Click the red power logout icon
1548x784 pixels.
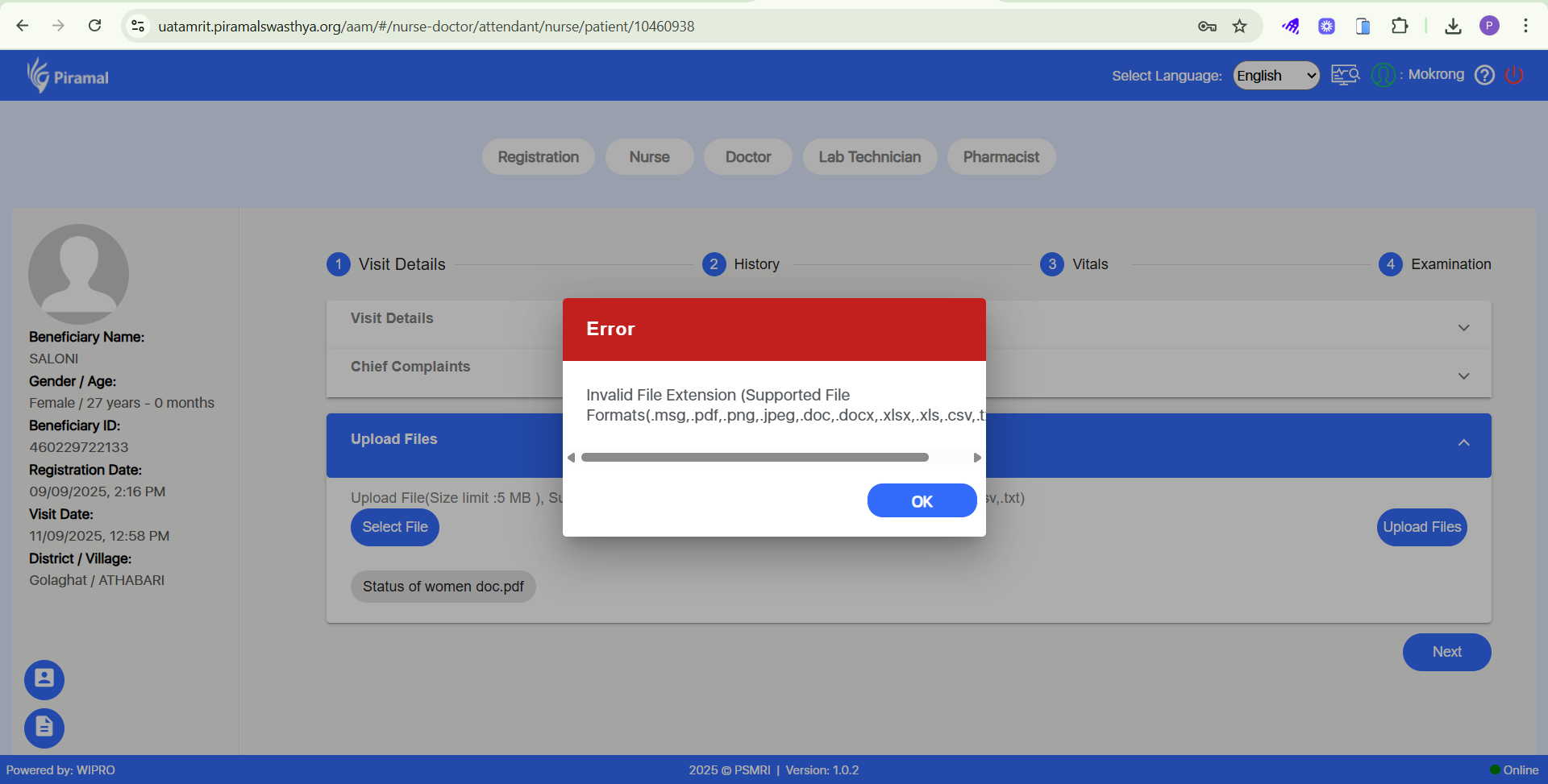click(1514, 75)
